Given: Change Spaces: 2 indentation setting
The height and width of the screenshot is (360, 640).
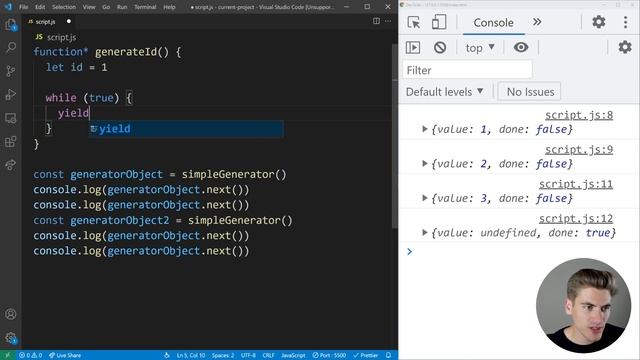Looking at the screenshot, I should (223, 355).
